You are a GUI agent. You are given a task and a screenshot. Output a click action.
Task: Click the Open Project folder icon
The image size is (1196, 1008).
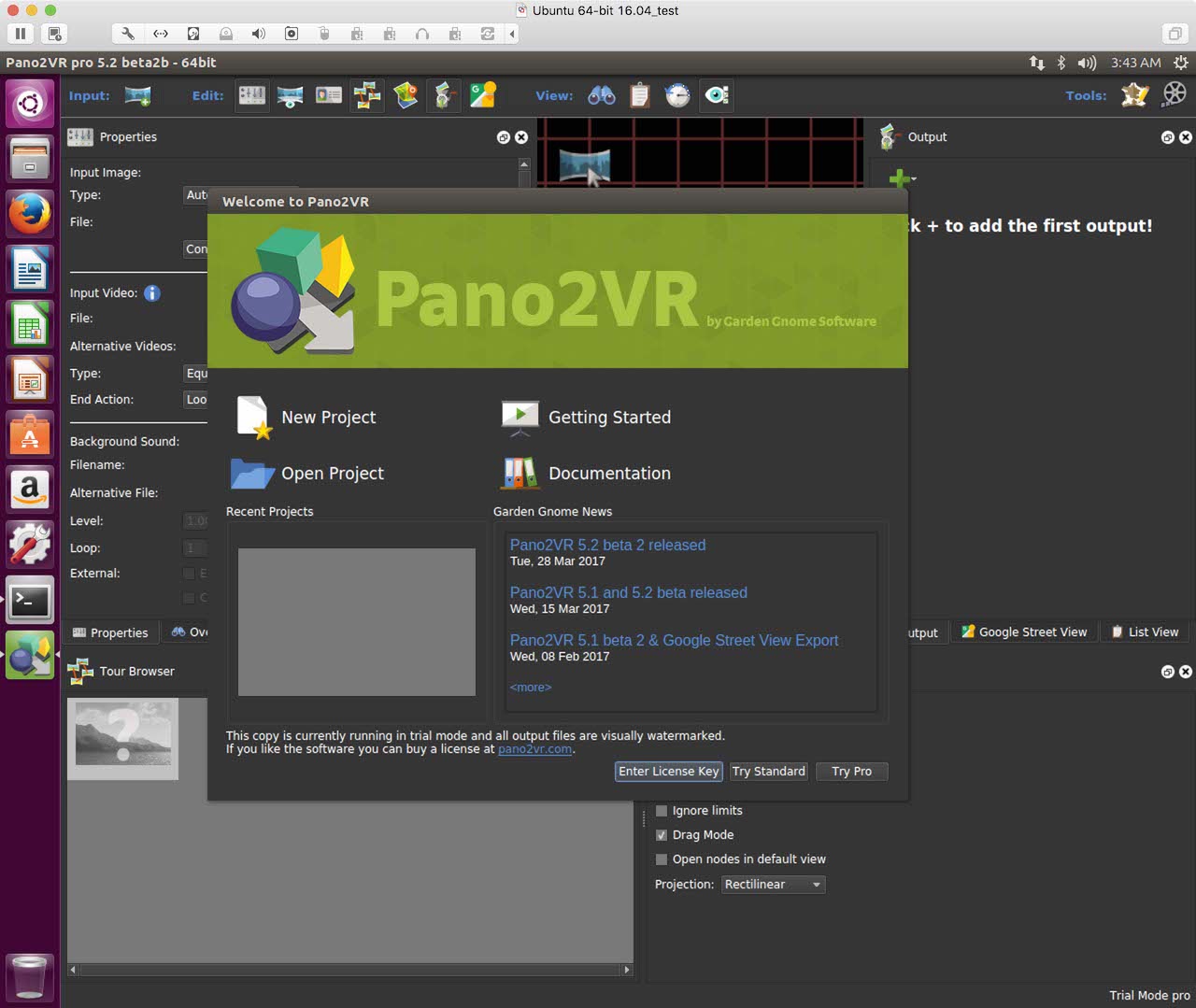(x=252, y=474)
